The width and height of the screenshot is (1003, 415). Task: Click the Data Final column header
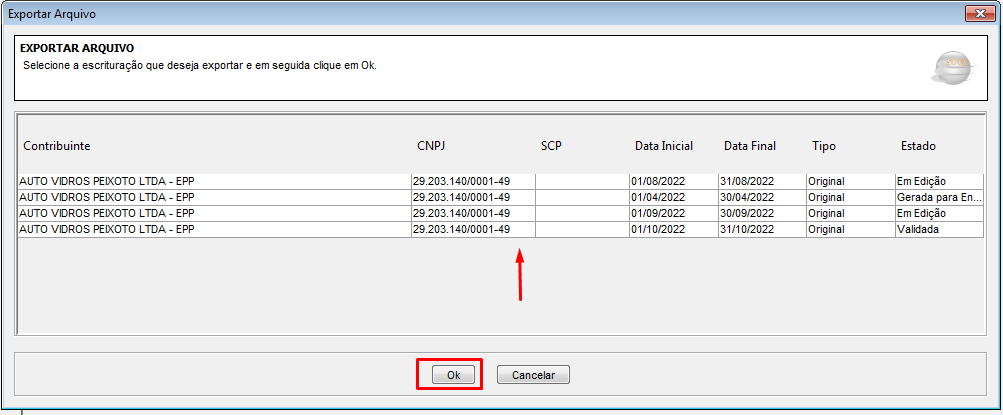[750, 146]
